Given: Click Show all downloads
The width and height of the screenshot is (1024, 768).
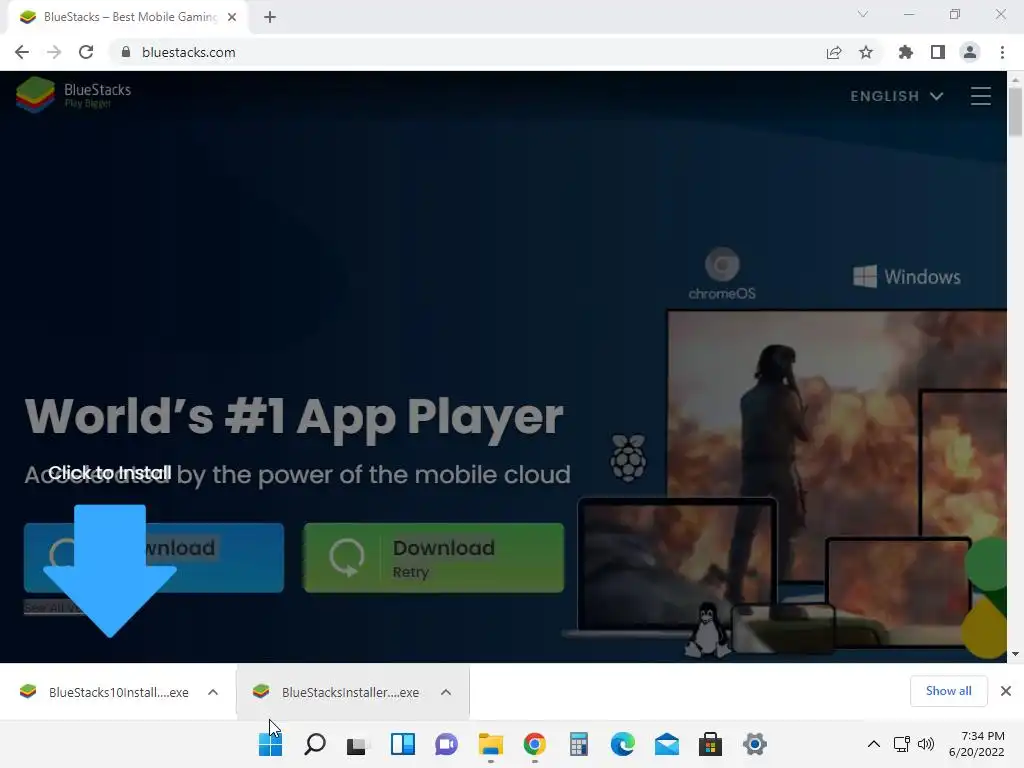Looking at the screenshot, I should click(x=948, y=691).
